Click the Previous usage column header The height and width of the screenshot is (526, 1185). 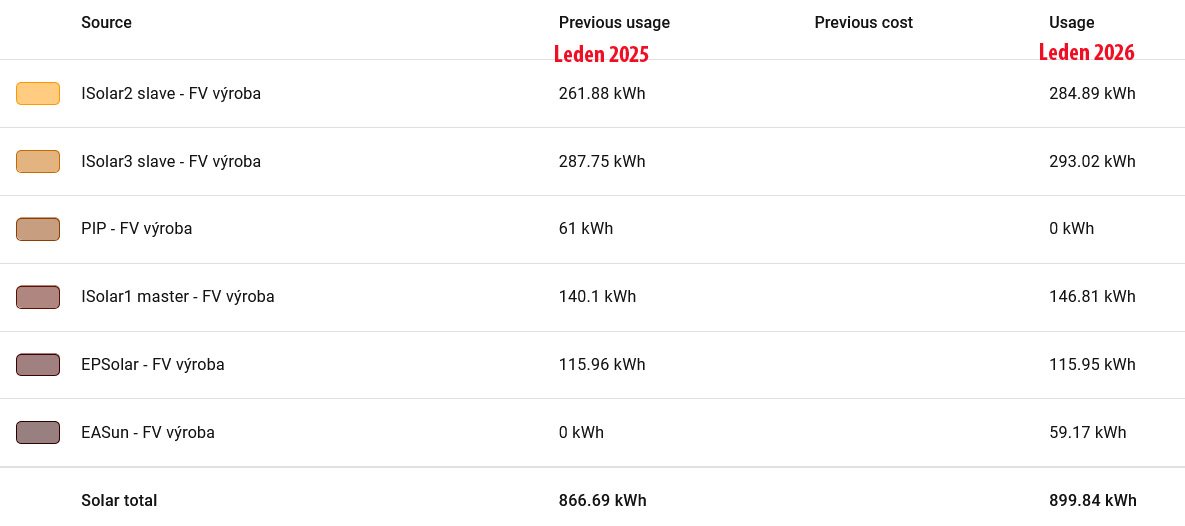click(x=614, y=22)
